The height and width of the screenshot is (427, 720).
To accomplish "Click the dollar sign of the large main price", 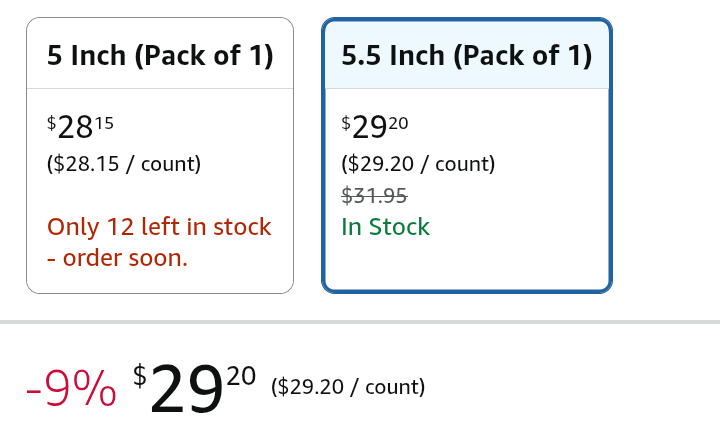I will (140, 376).
